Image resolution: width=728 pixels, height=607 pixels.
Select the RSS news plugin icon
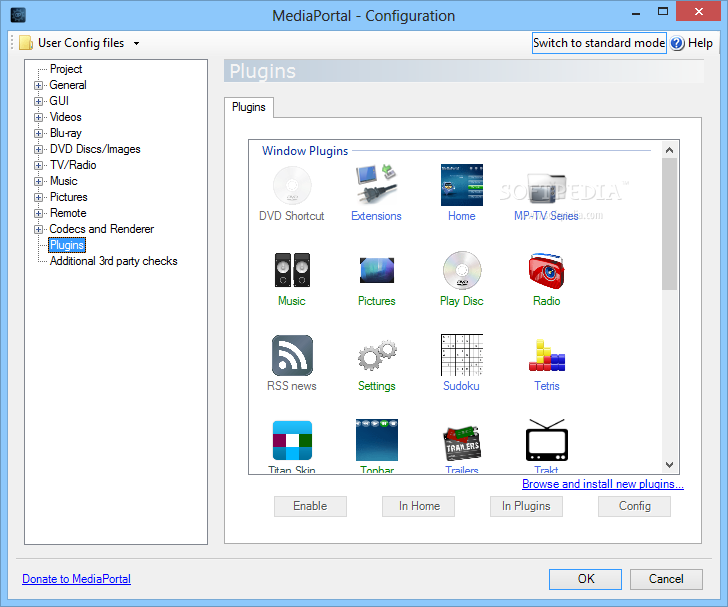[x=292, y=355]
